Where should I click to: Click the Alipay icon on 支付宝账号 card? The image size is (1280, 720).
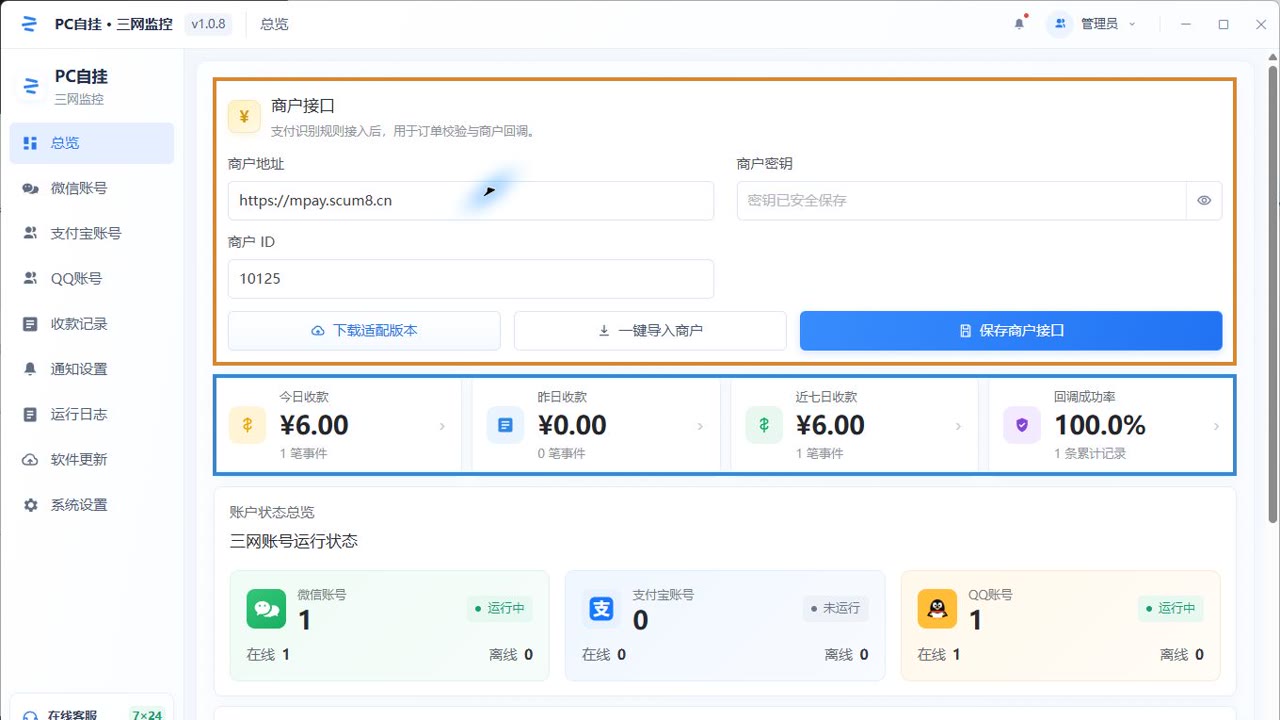click(x=601, y=609)
